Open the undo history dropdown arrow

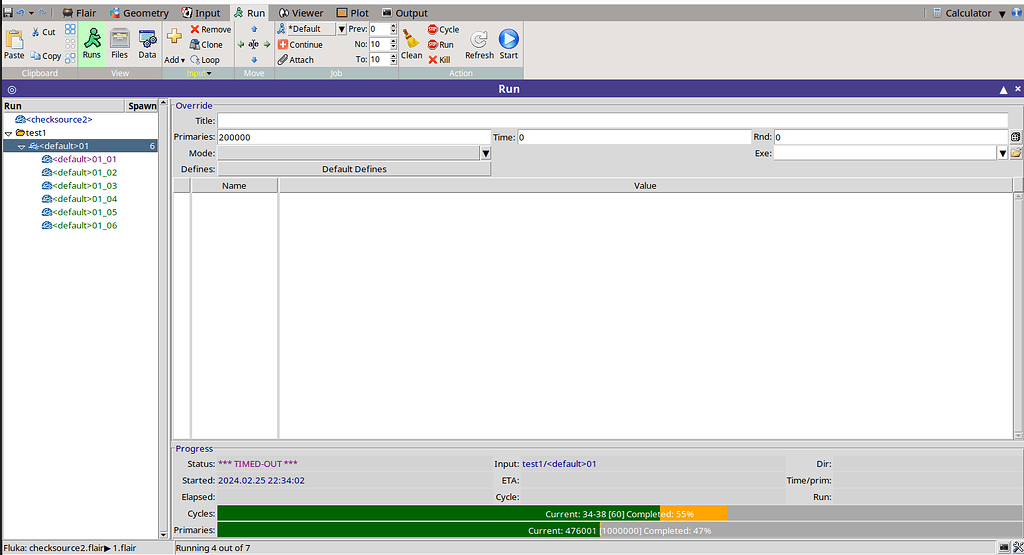[31, 13]
